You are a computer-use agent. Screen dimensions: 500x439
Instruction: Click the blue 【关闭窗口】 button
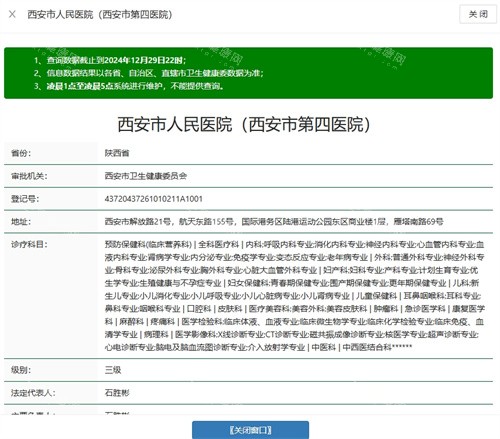tap(250, 430)
